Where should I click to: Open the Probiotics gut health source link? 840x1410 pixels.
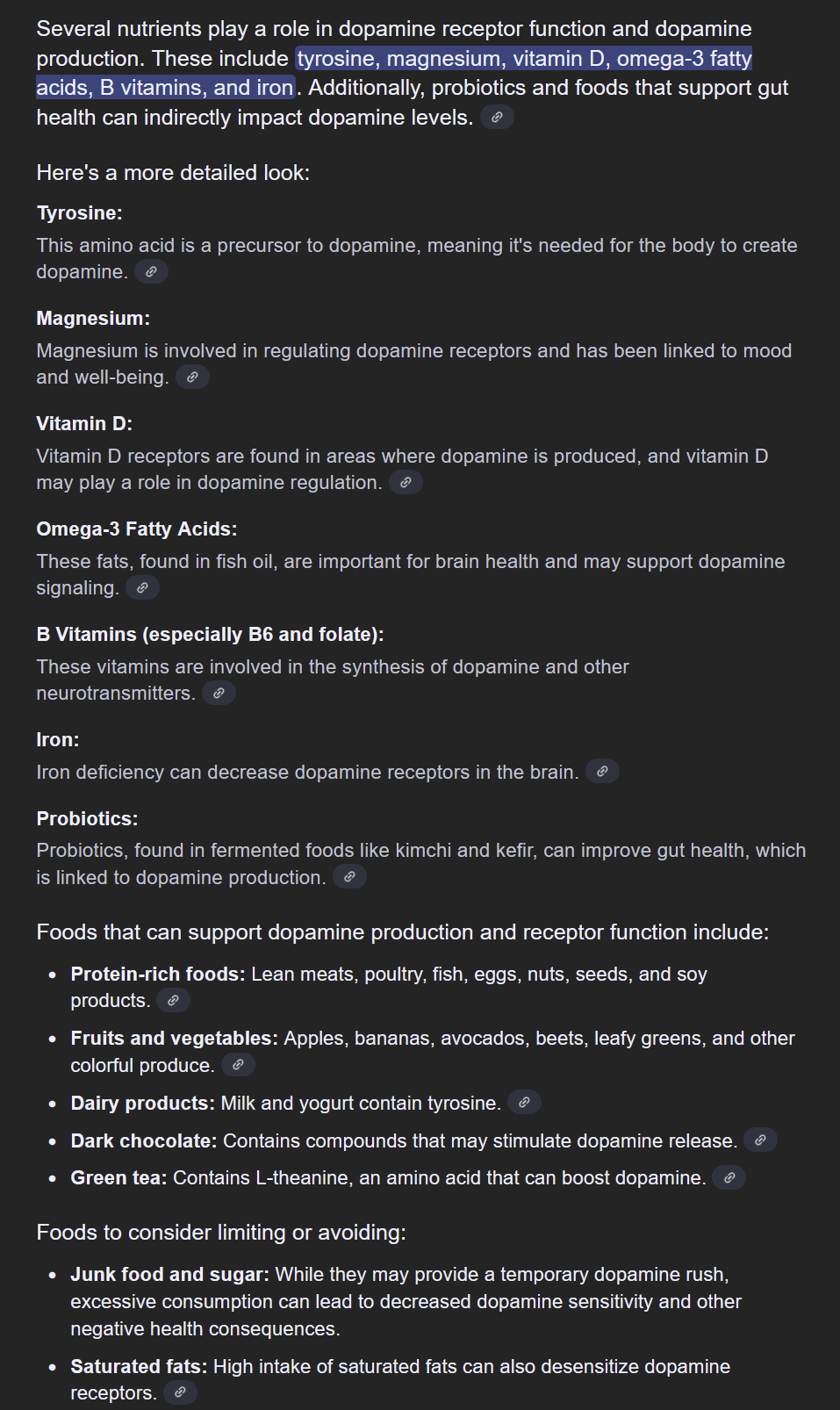(349, 876)
